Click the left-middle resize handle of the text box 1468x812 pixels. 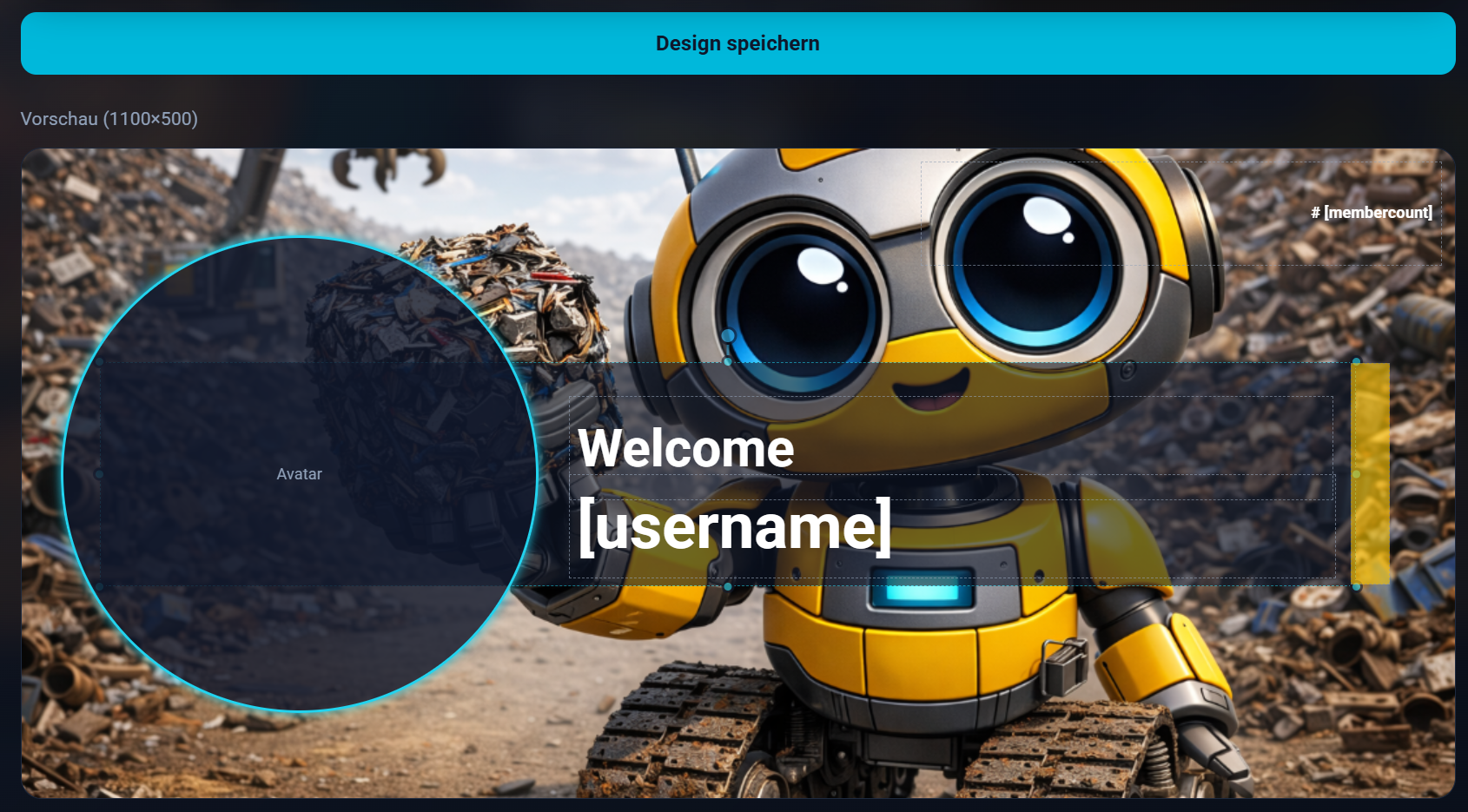point(728,475)
